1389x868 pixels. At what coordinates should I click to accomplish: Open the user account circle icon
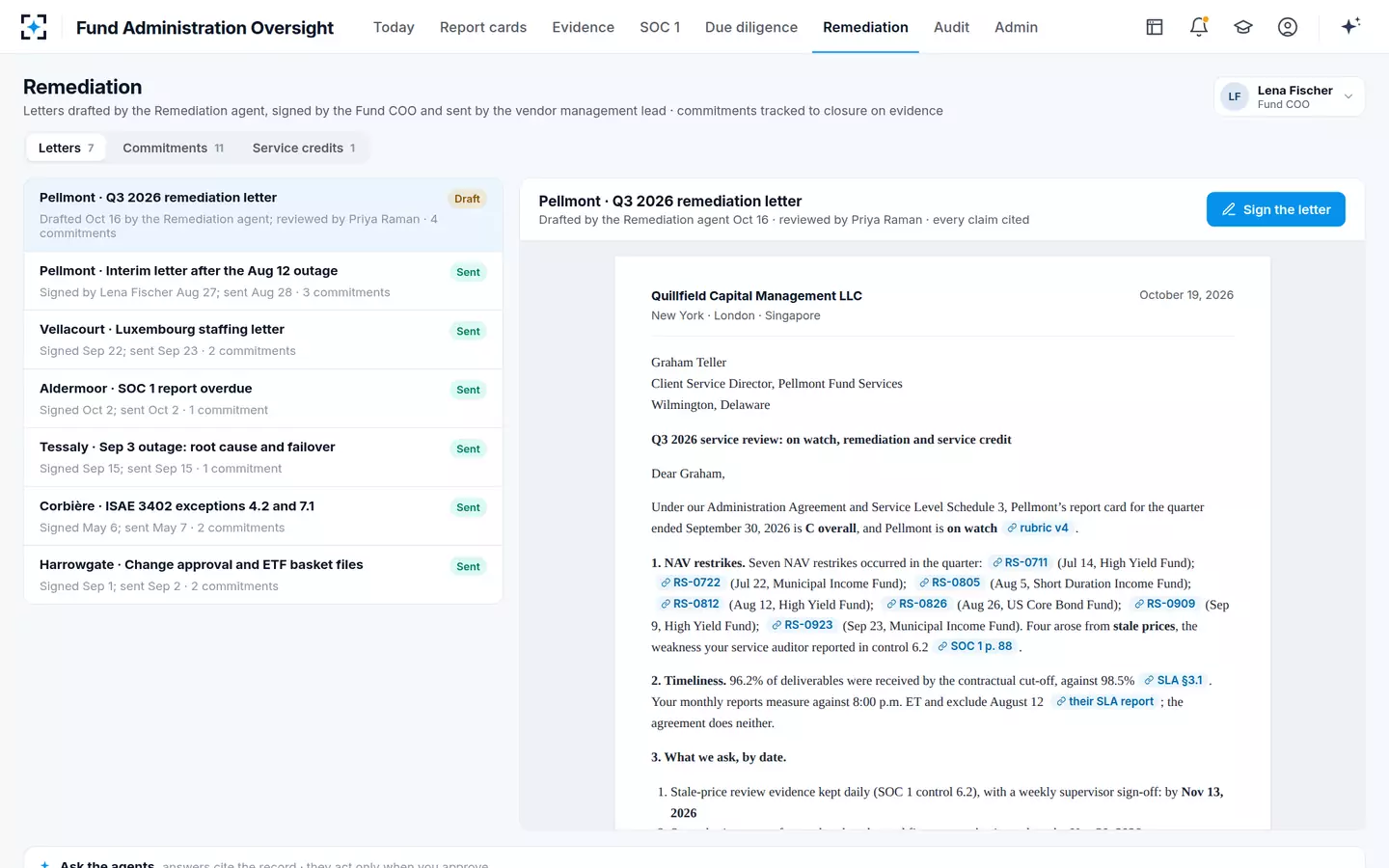pyautogui.click(x=1288, y=27)
